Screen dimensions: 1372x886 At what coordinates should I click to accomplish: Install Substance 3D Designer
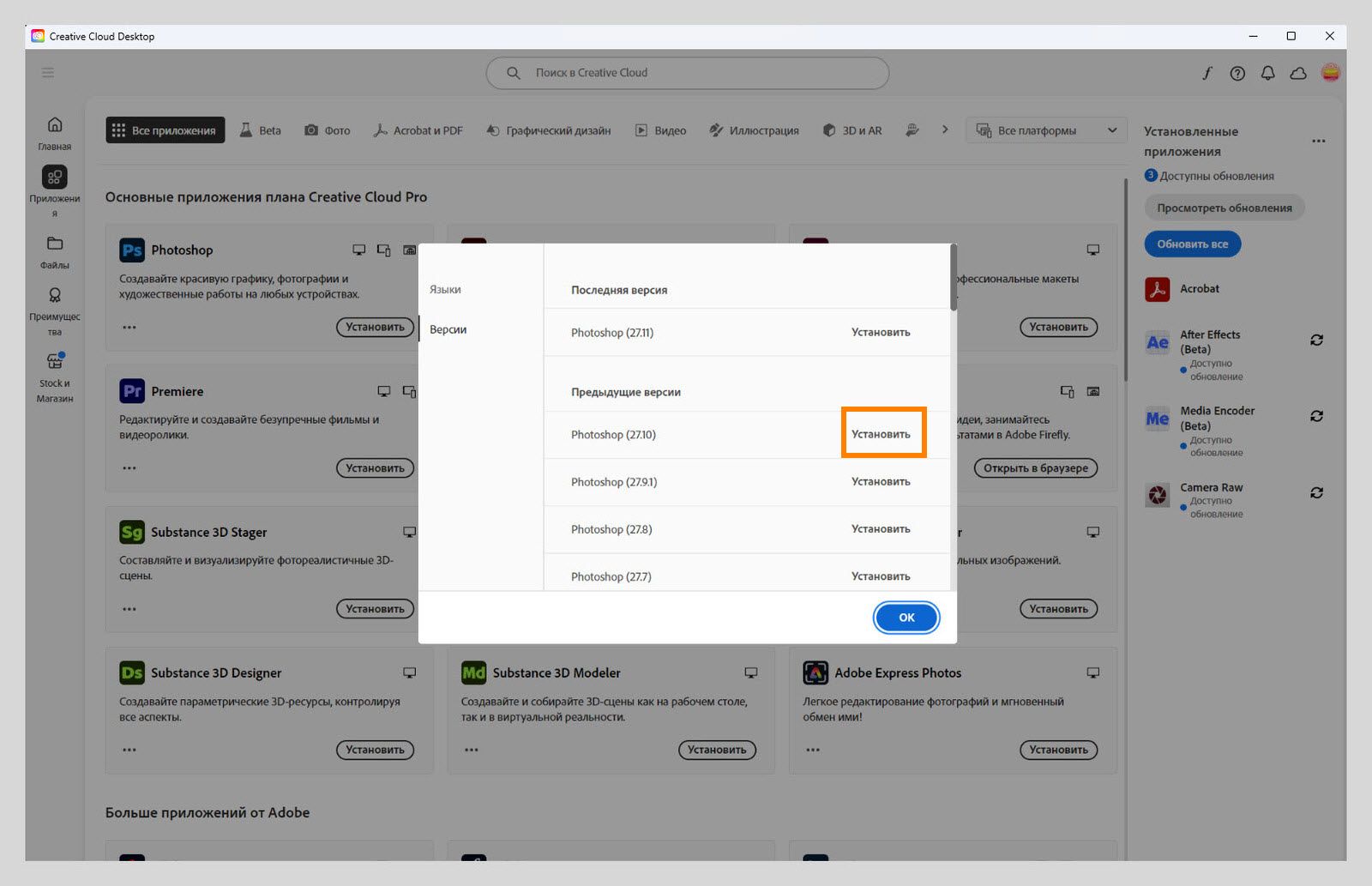click(375, 750)
